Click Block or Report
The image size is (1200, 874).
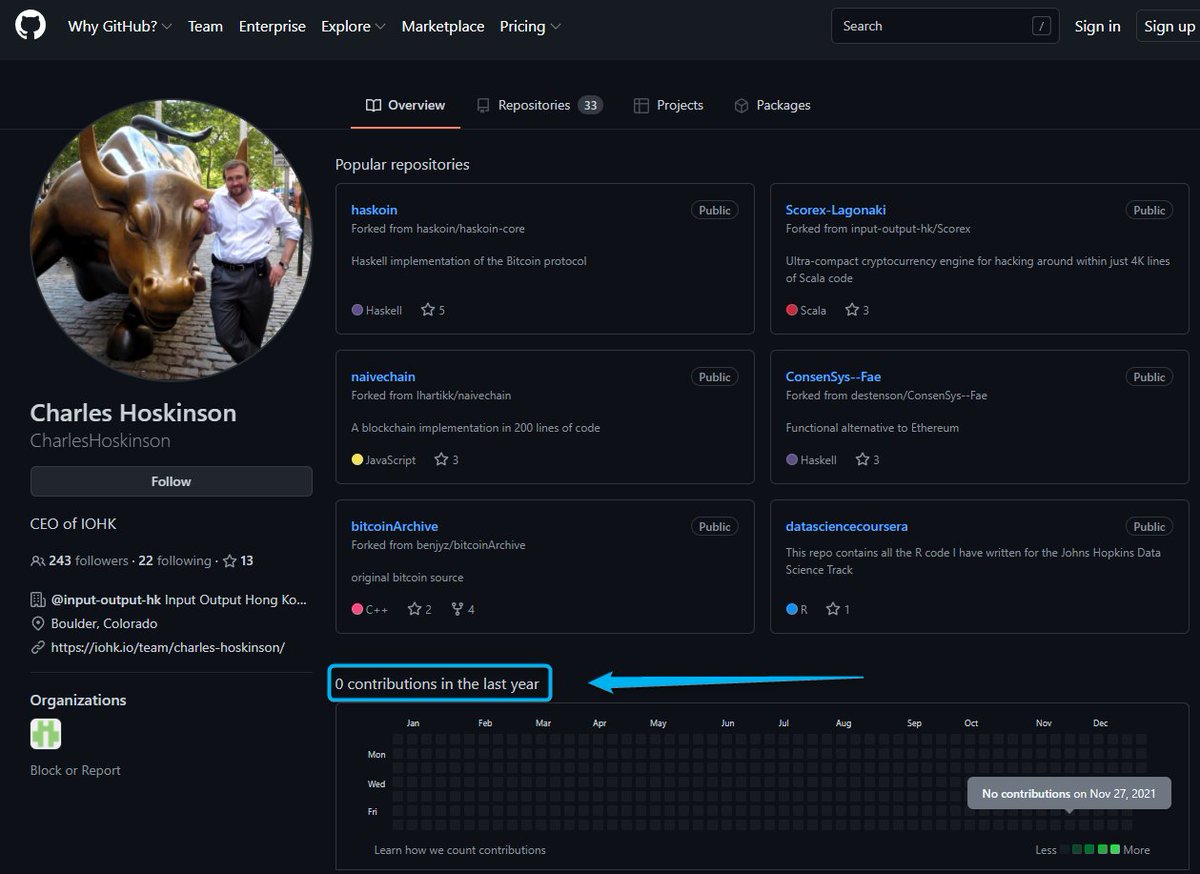point(75,770)
